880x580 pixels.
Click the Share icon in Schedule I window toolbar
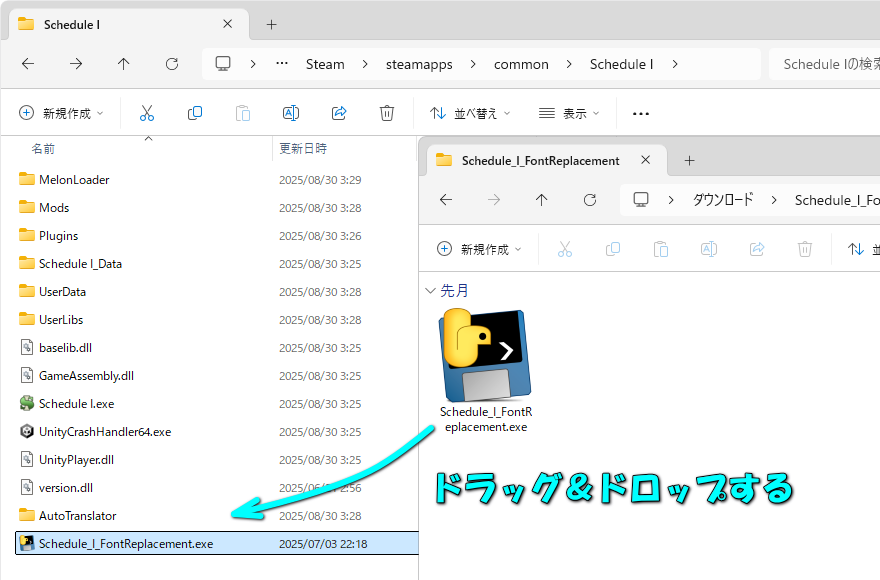click(339, 113)
